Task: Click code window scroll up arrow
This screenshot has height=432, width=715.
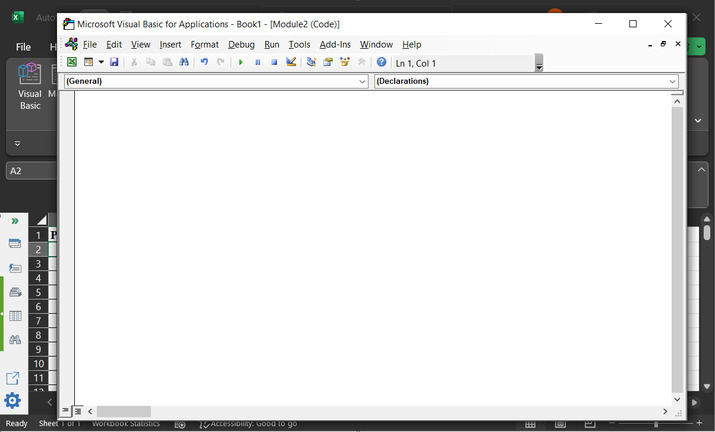Action: 677,102
